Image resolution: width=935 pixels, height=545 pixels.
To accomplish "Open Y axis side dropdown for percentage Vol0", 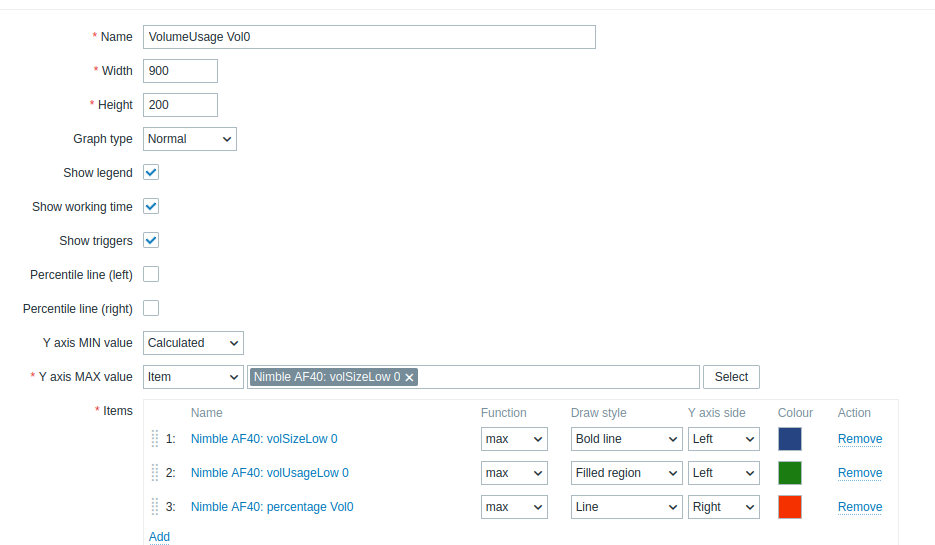I will pos(723,507).
